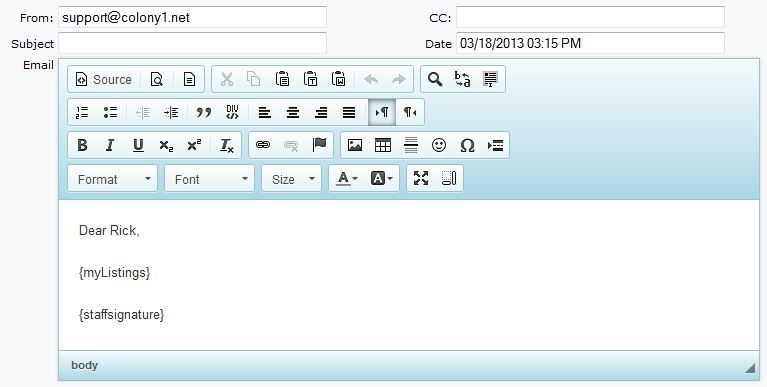Toggle left-to-right text direction
This screenshot has width=767, height=387.
[x=382, y=113]
